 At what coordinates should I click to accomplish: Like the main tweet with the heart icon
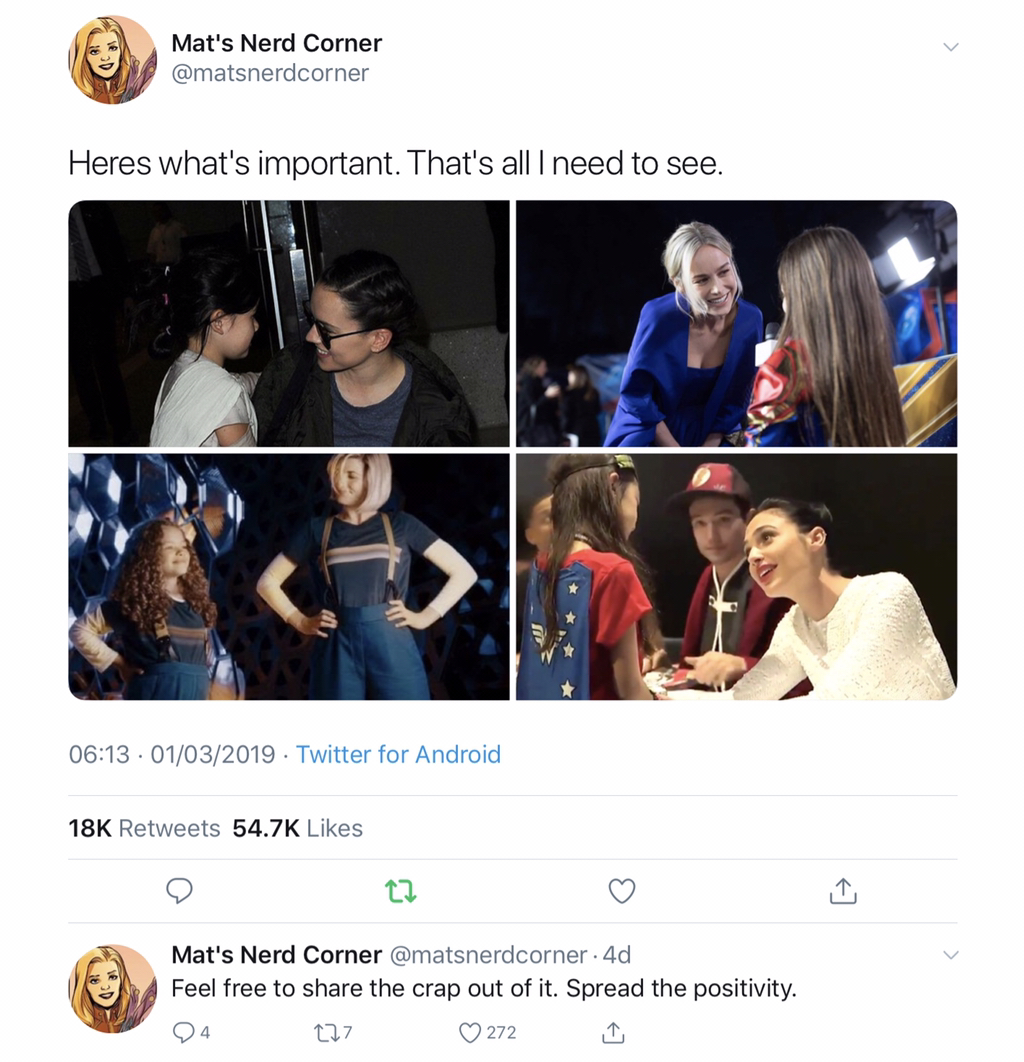point(622,891)
